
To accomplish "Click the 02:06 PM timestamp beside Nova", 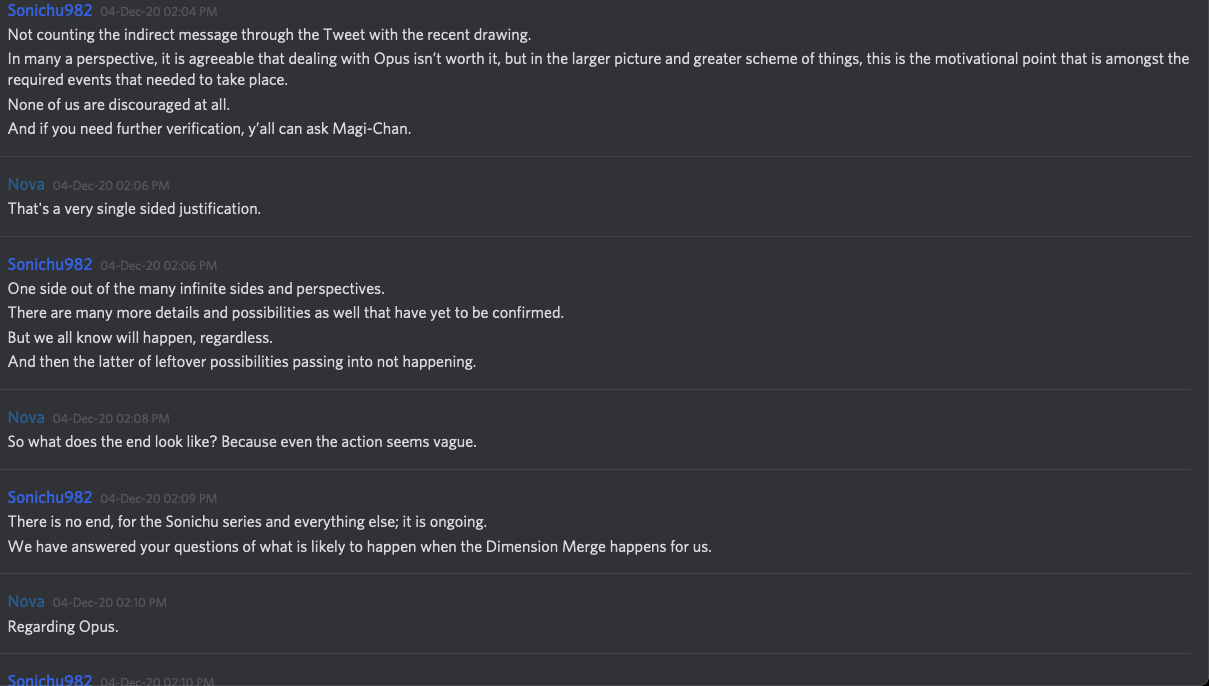I will 111,186.
